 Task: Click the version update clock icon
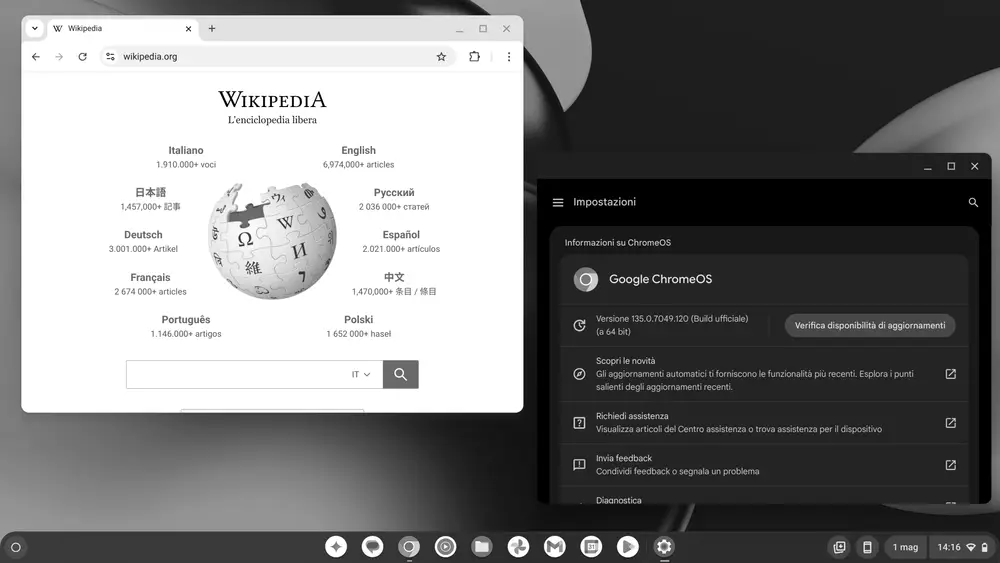pos(579,325)
